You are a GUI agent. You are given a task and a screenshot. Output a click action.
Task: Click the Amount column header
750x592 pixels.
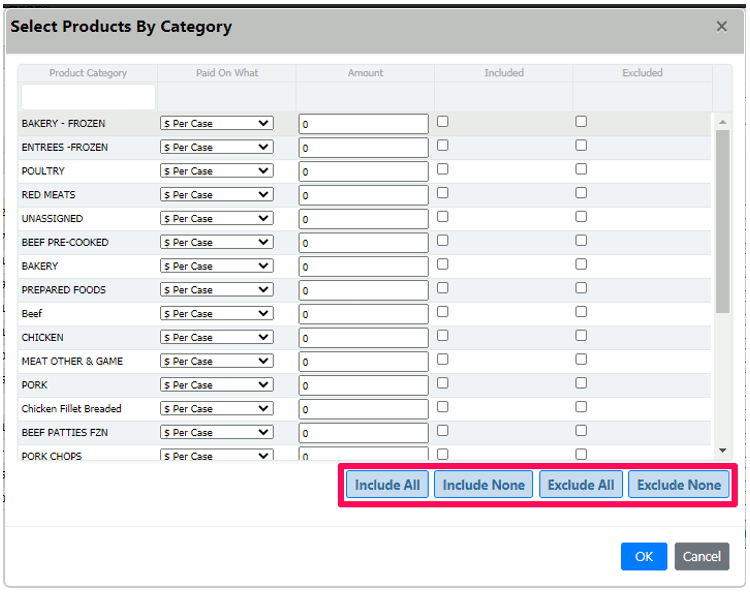365,73
